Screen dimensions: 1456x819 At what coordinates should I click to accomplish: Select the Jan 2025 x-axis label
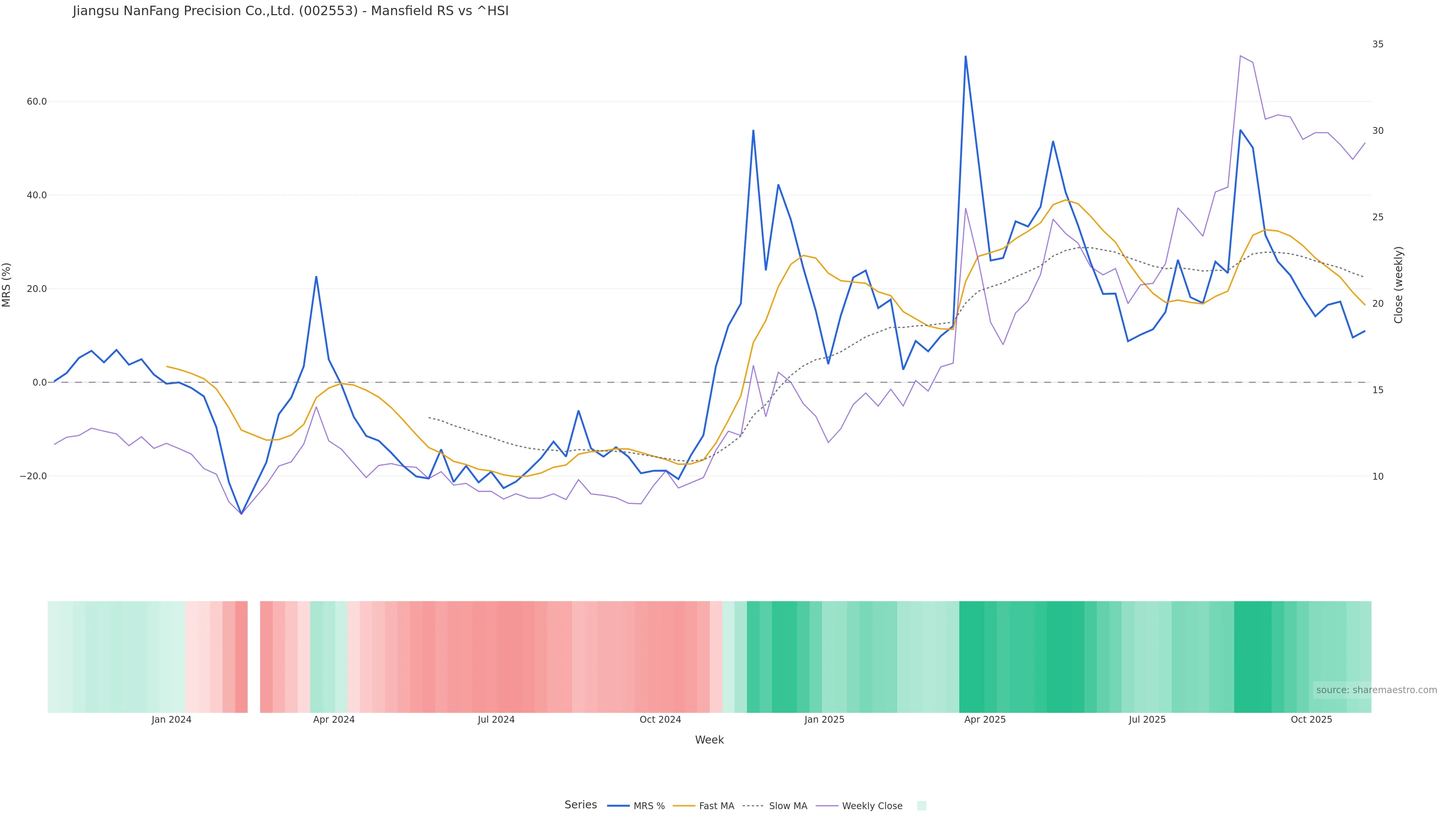coord(824,720)
